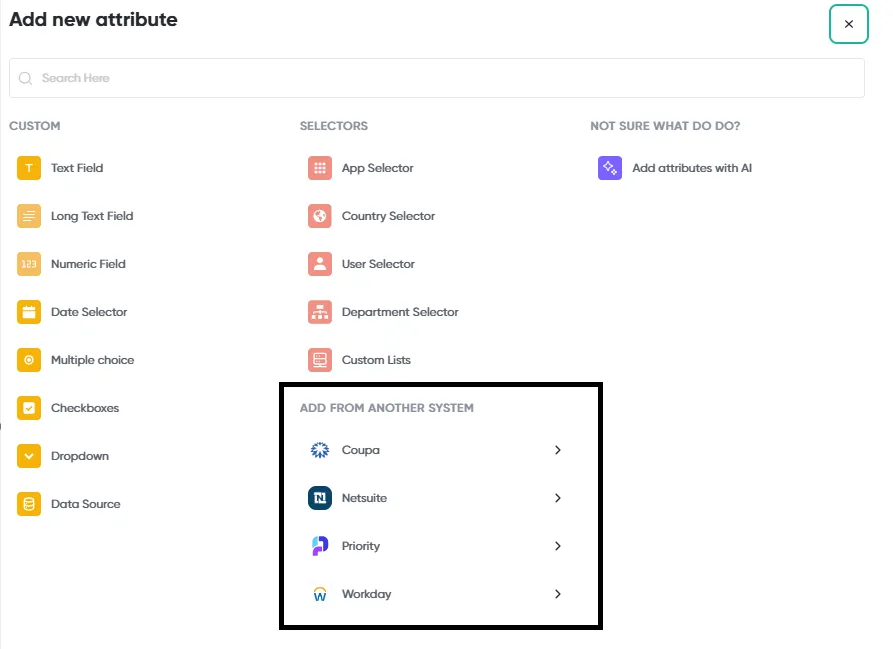Click the Coupa logo icon
893x649 pixels.
[x=319, y=450]
